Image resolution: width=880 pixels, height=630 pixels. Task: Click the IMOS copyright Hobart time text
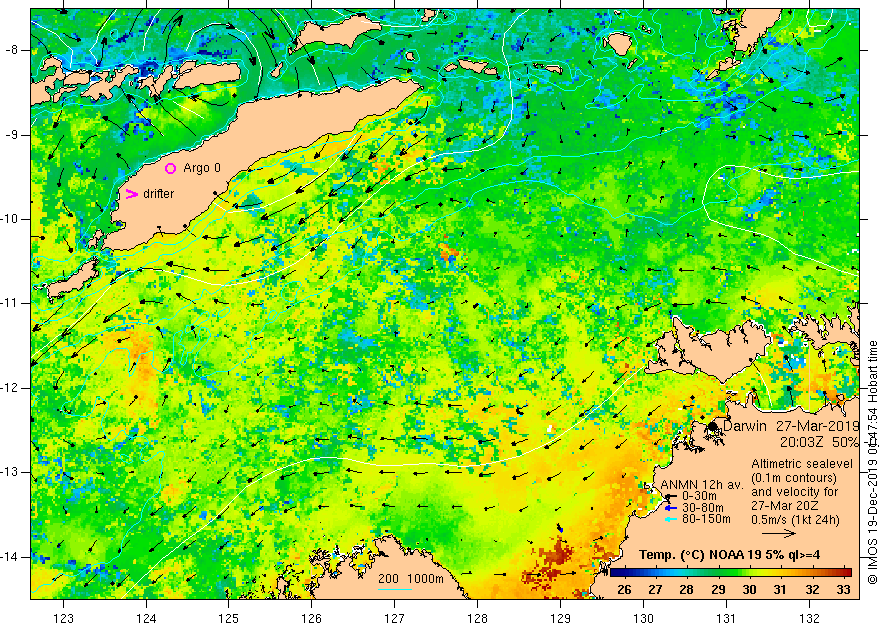click(872, 462)
